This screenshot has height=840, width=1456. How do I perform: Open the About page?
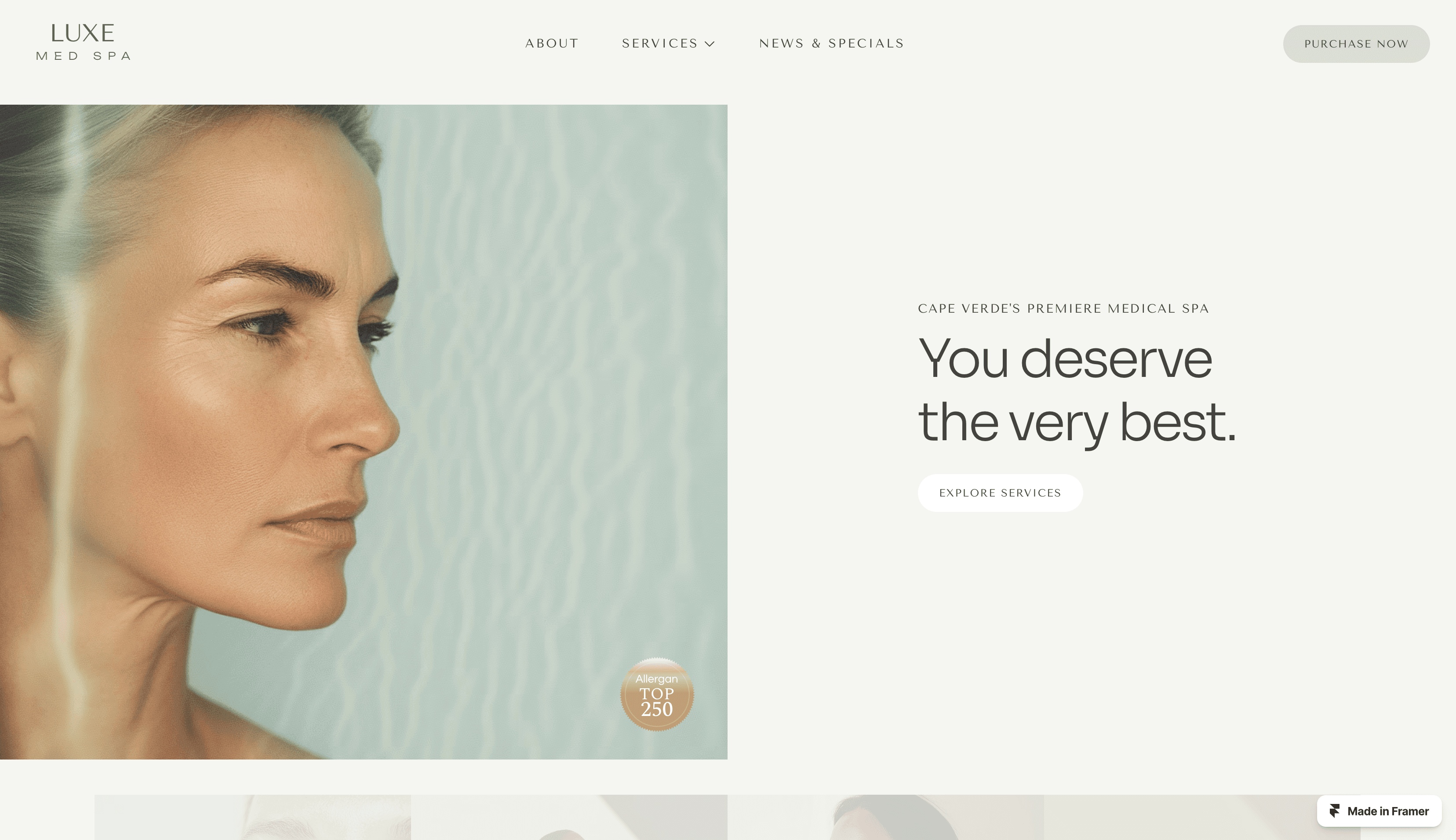click(552, 44)
